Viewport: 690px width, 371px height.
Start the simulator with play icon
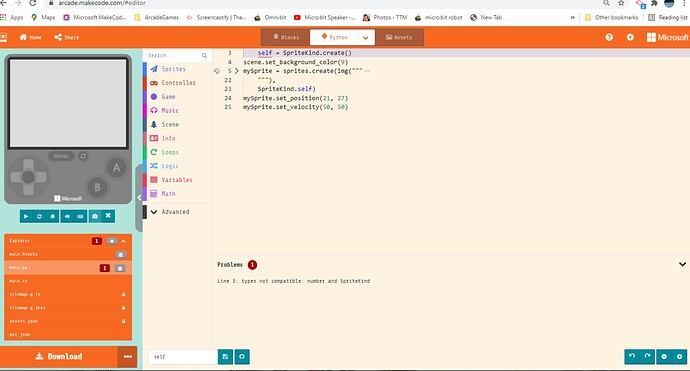click(x=26, y=216)
